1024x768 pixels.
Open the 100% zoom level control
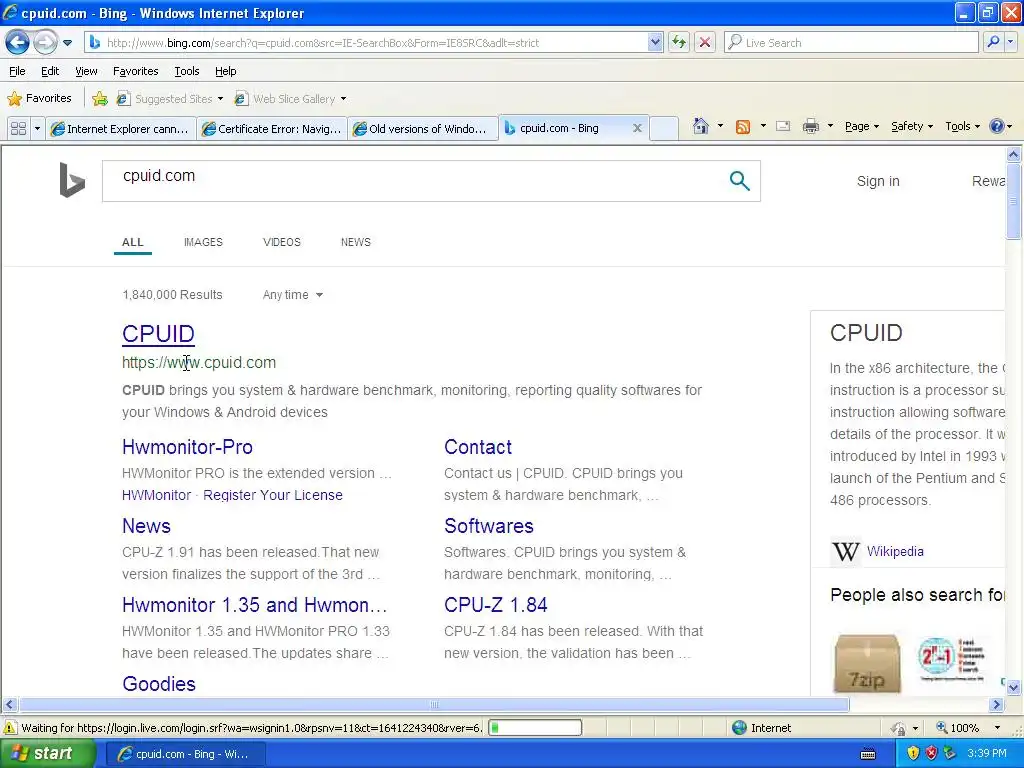coord(968,728)
